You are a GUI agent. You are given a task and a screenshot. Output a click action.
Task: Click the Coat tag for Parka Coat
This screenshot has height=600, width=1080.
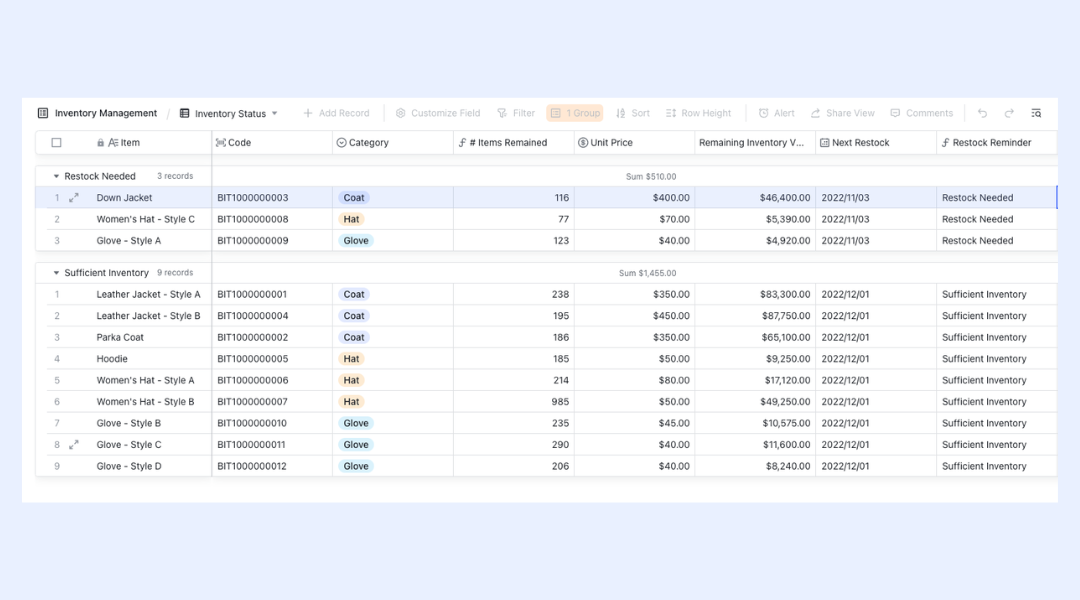click(x=354, y=338)
